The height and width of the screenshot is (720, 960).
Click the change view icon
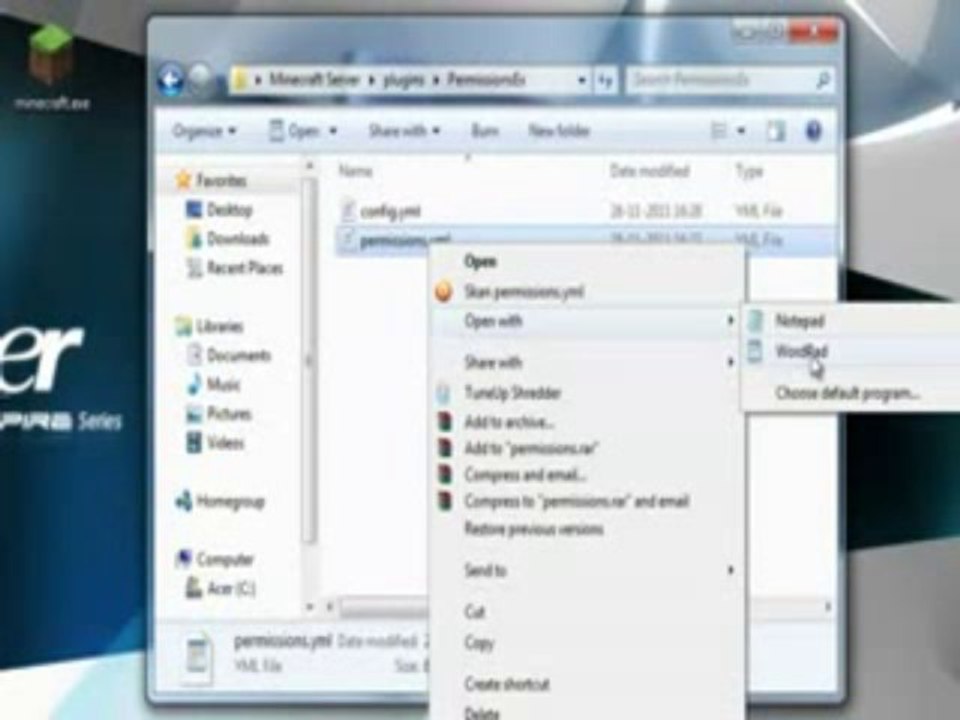point(719,130)
